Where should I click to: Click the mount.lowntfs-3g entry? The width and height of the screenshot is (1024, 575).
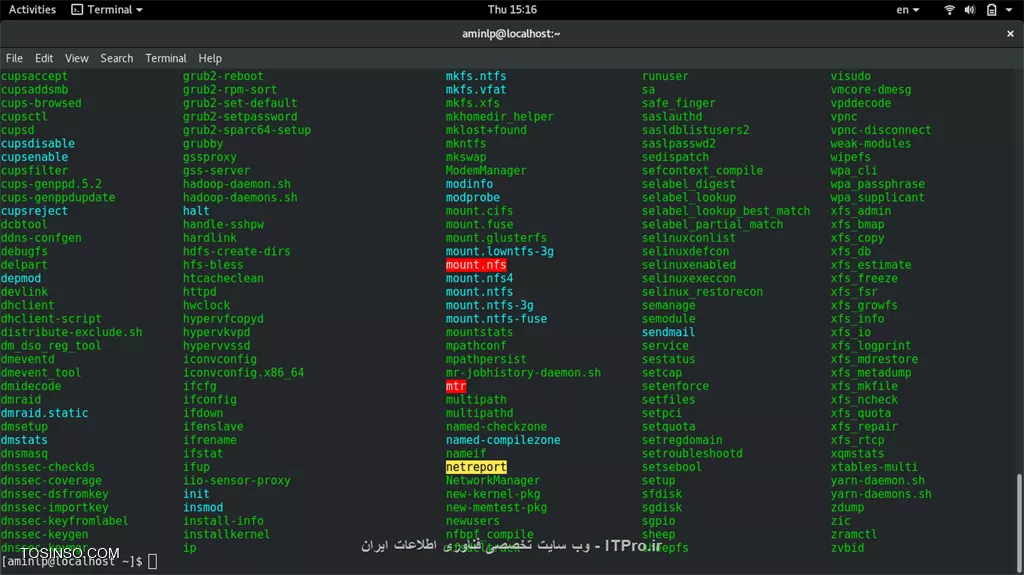point(500,252)
